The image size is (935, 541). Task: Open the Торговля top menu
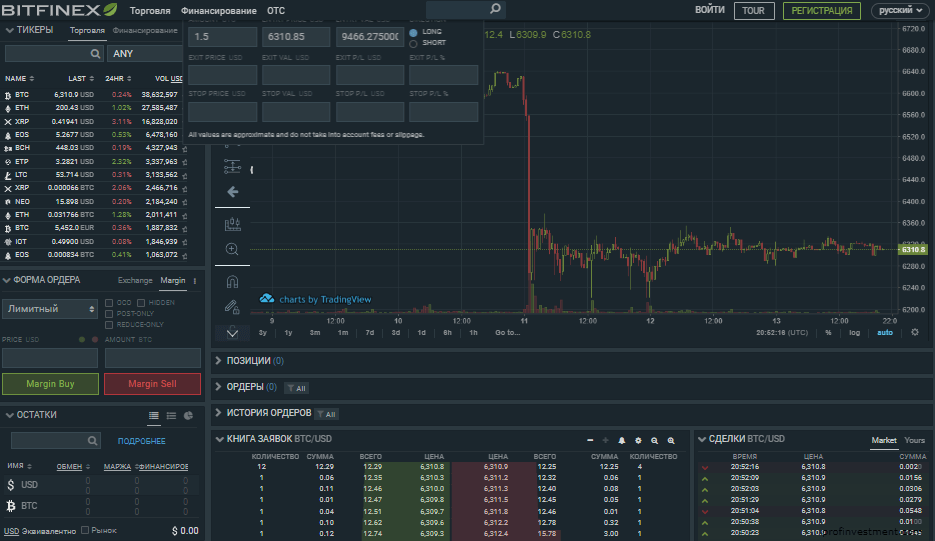(x=150, y=11)
